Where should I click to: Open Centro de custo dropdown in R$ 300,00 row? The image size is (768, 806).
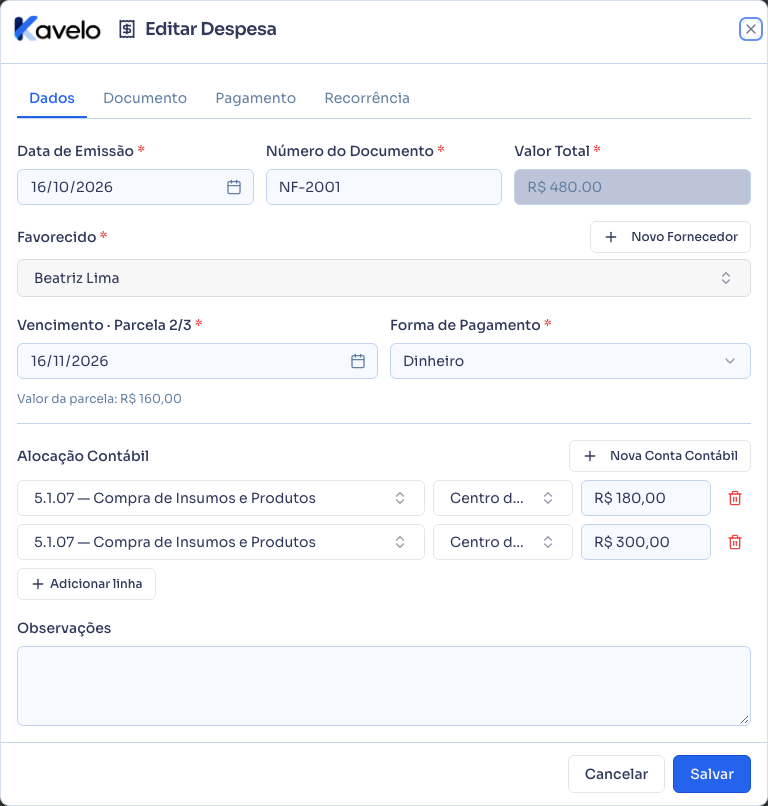[x=503, y=542]
